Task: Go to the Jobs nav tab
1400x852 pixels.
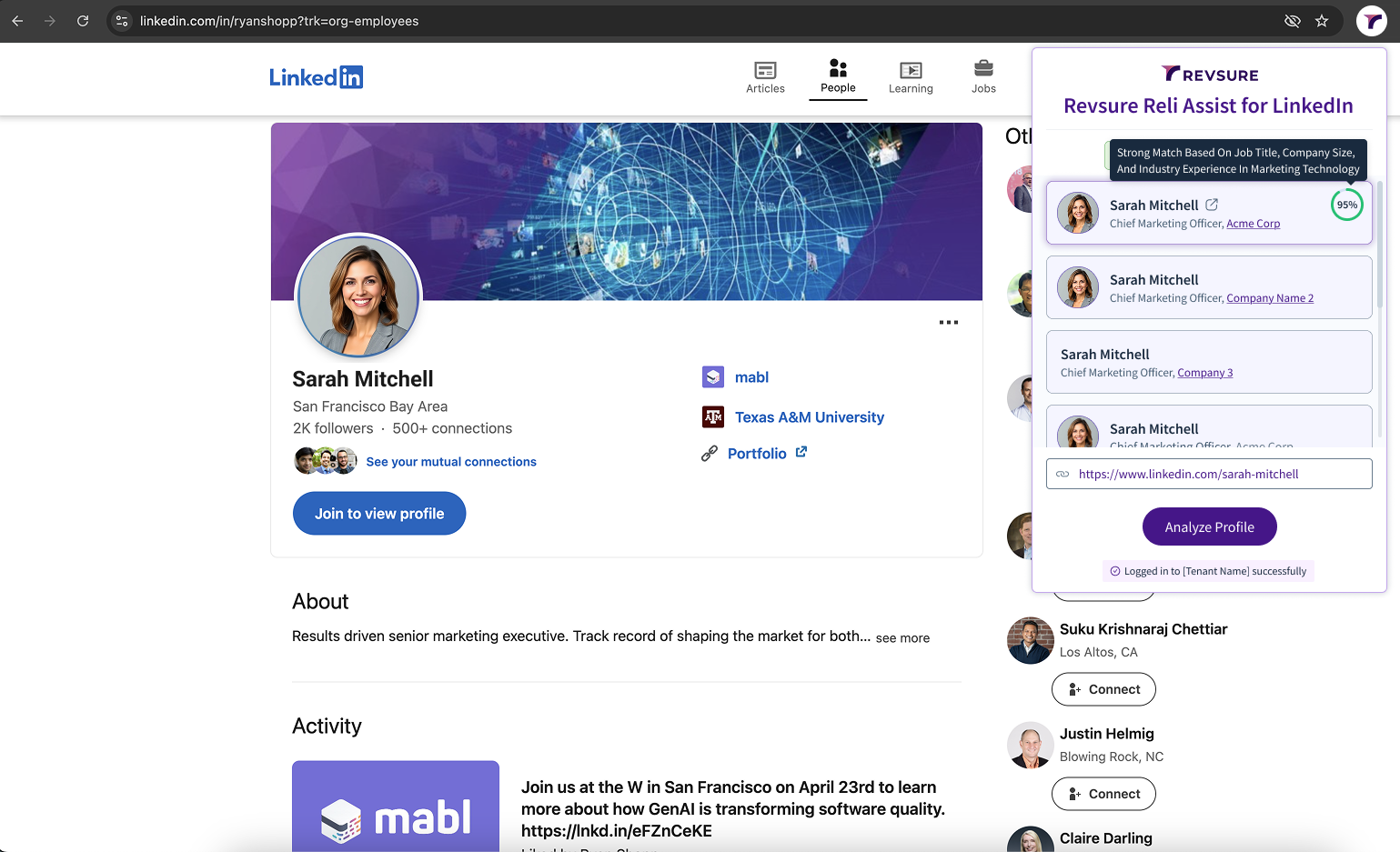Action: point(983,78)
